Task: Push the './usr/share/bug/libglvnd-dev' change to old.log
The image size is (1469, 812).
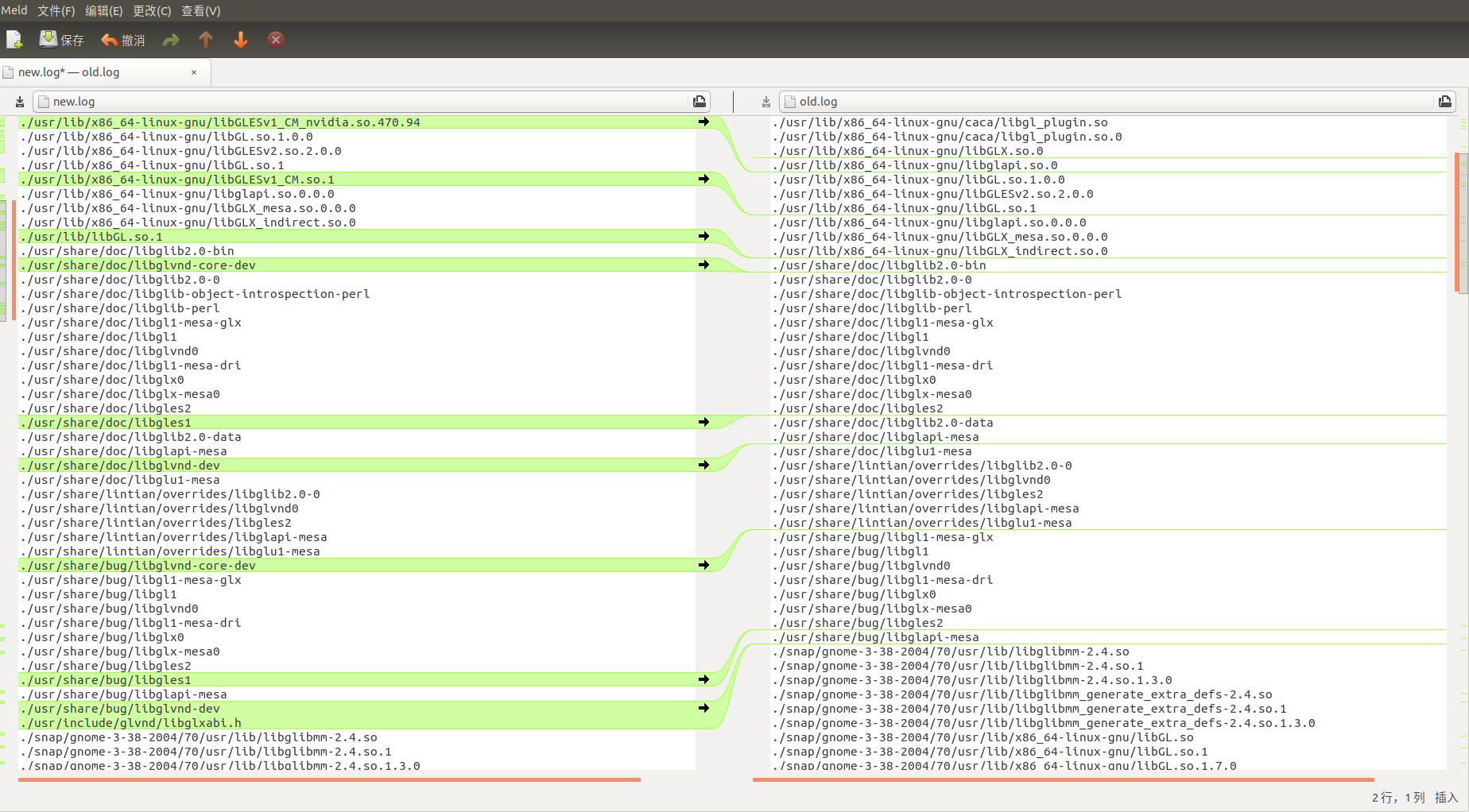Action: point(703,708)
